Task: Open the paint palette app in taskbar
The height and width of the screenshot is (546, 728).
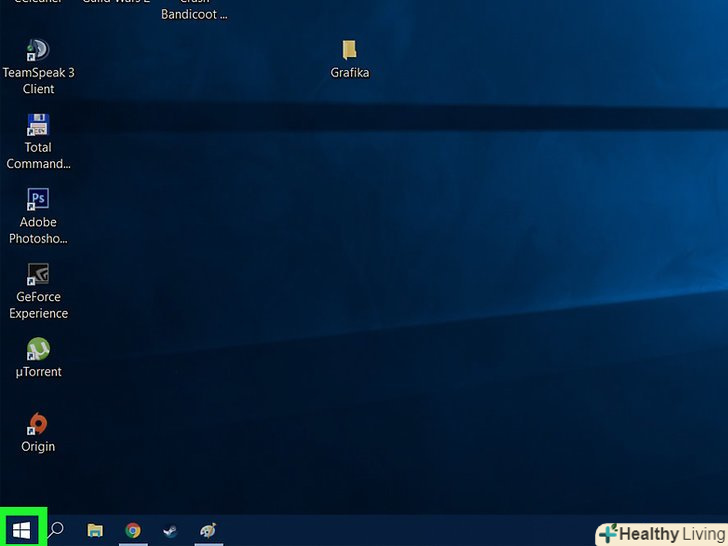Action: [208, 530]
